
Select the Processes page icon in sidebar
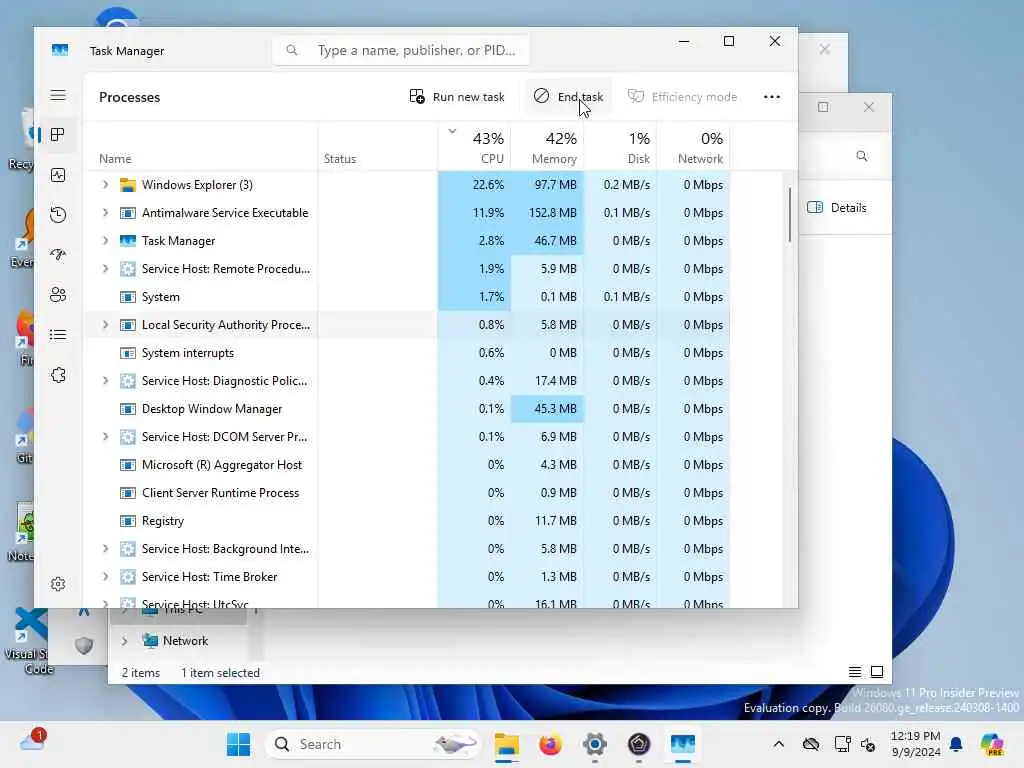click(x=57, y=135)
